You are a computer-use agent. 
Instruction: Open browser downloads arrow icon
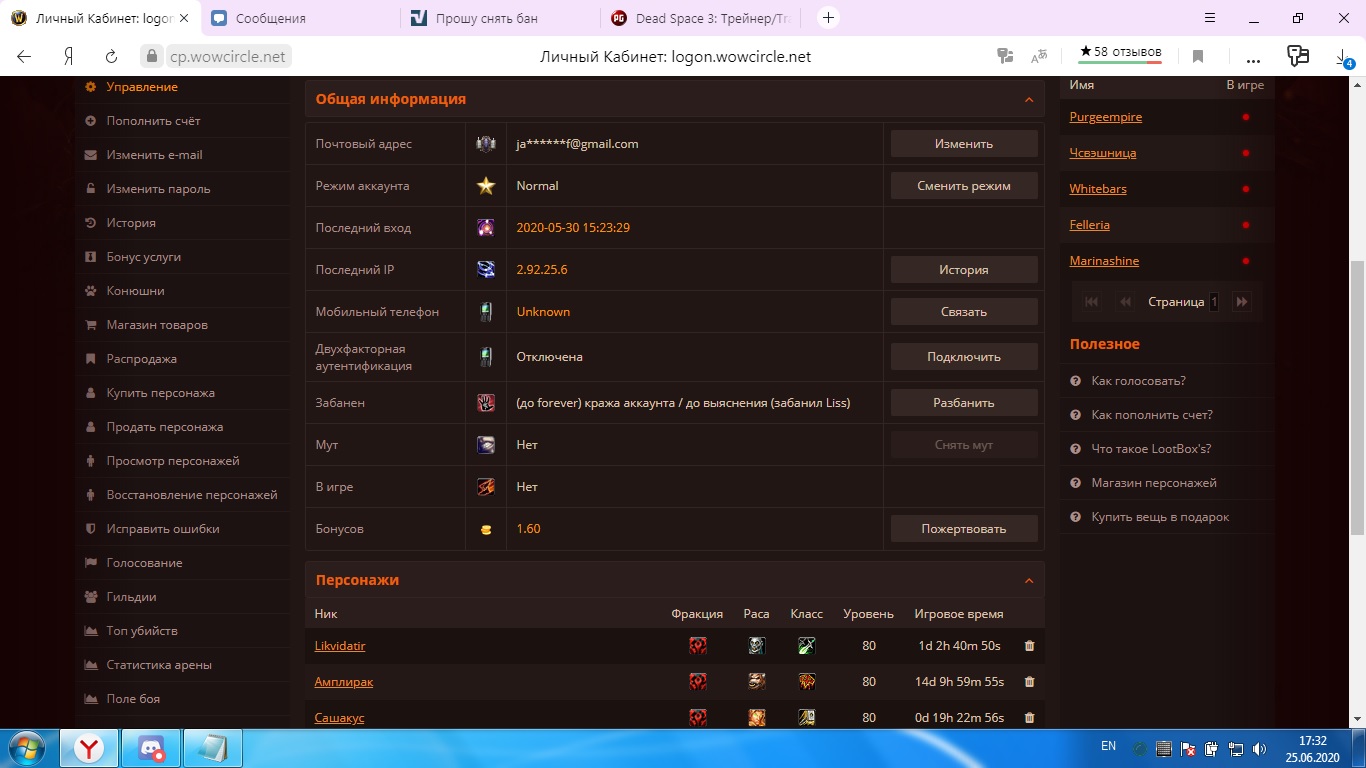[x=1343, y=57]
